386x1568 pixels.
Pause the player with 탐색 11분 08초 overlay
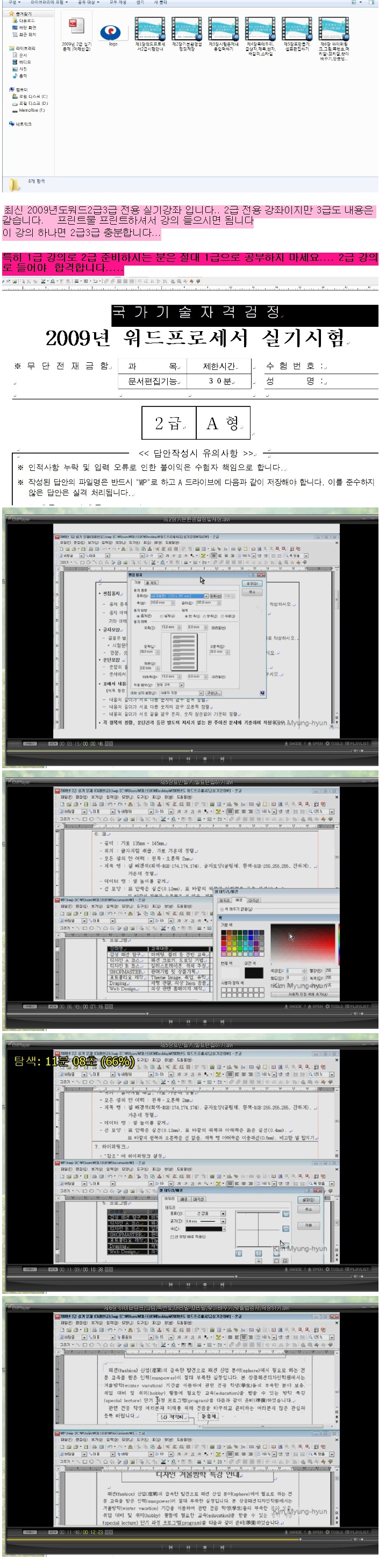188,1286
